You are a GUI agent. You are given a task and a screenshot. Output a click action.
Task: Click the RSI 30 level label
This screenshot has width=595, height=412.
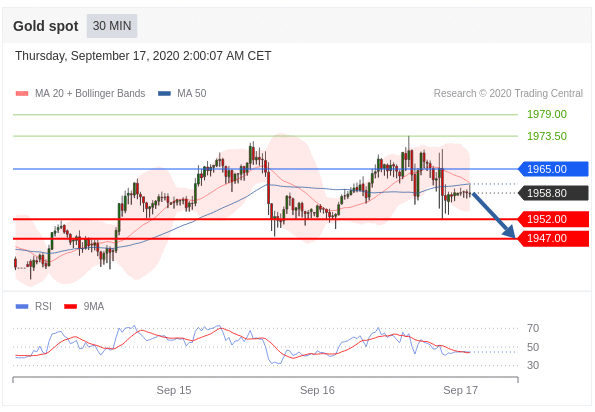pyautogui.click(x=533, y=365)
